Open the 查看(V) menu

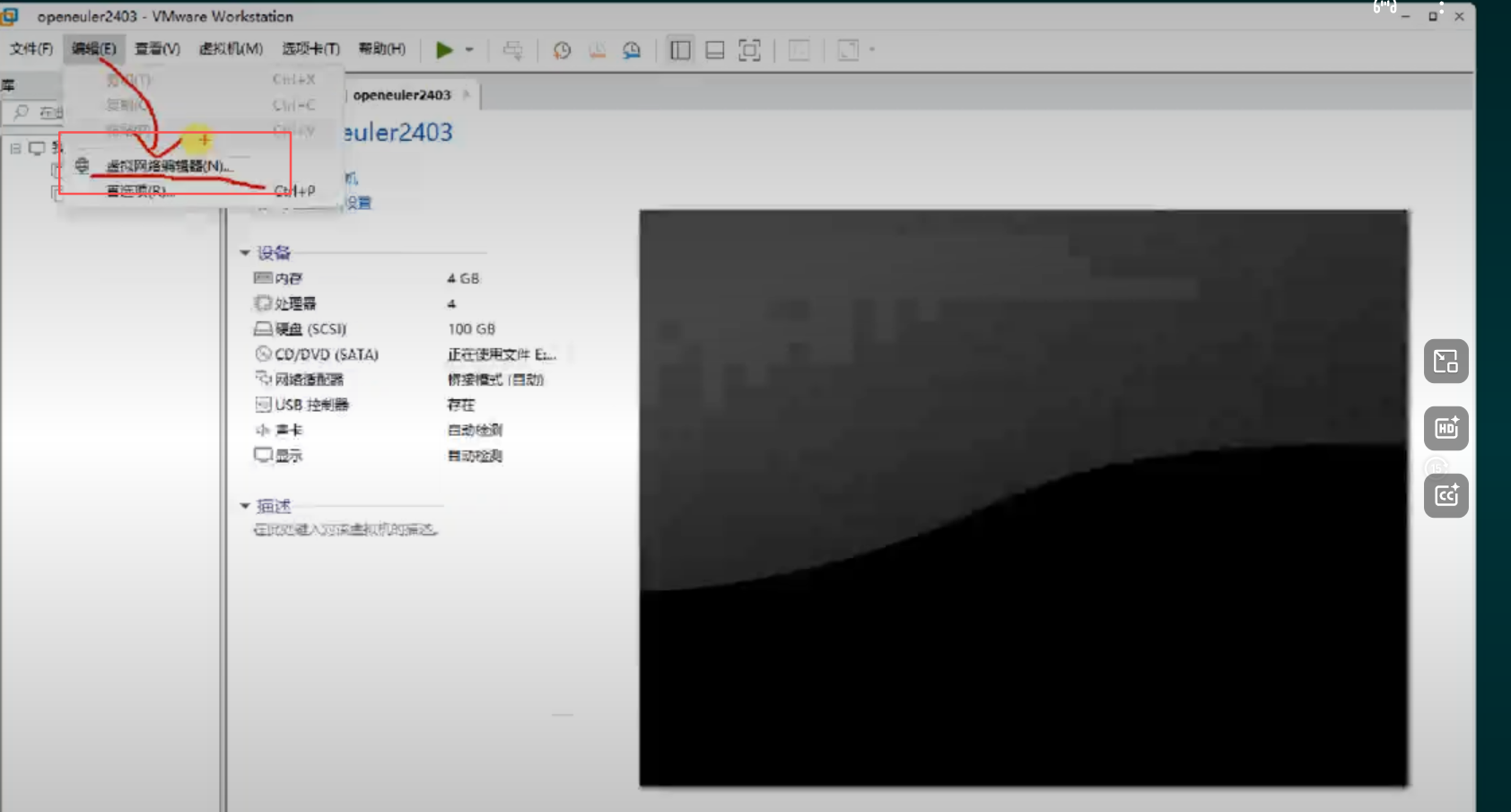[x=157, y=48]
